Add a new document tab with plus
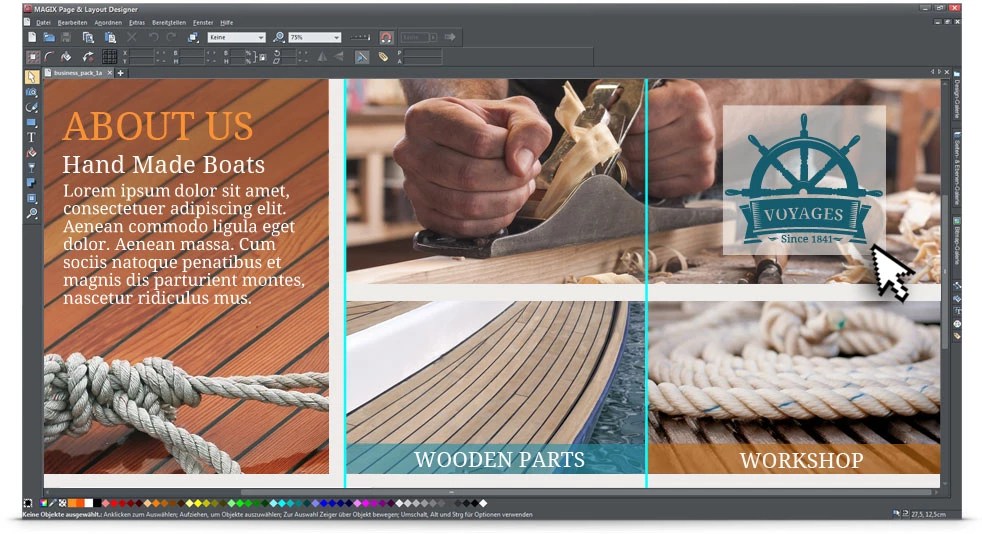This screenshot has height=534, width=982. tap(120, 73)
